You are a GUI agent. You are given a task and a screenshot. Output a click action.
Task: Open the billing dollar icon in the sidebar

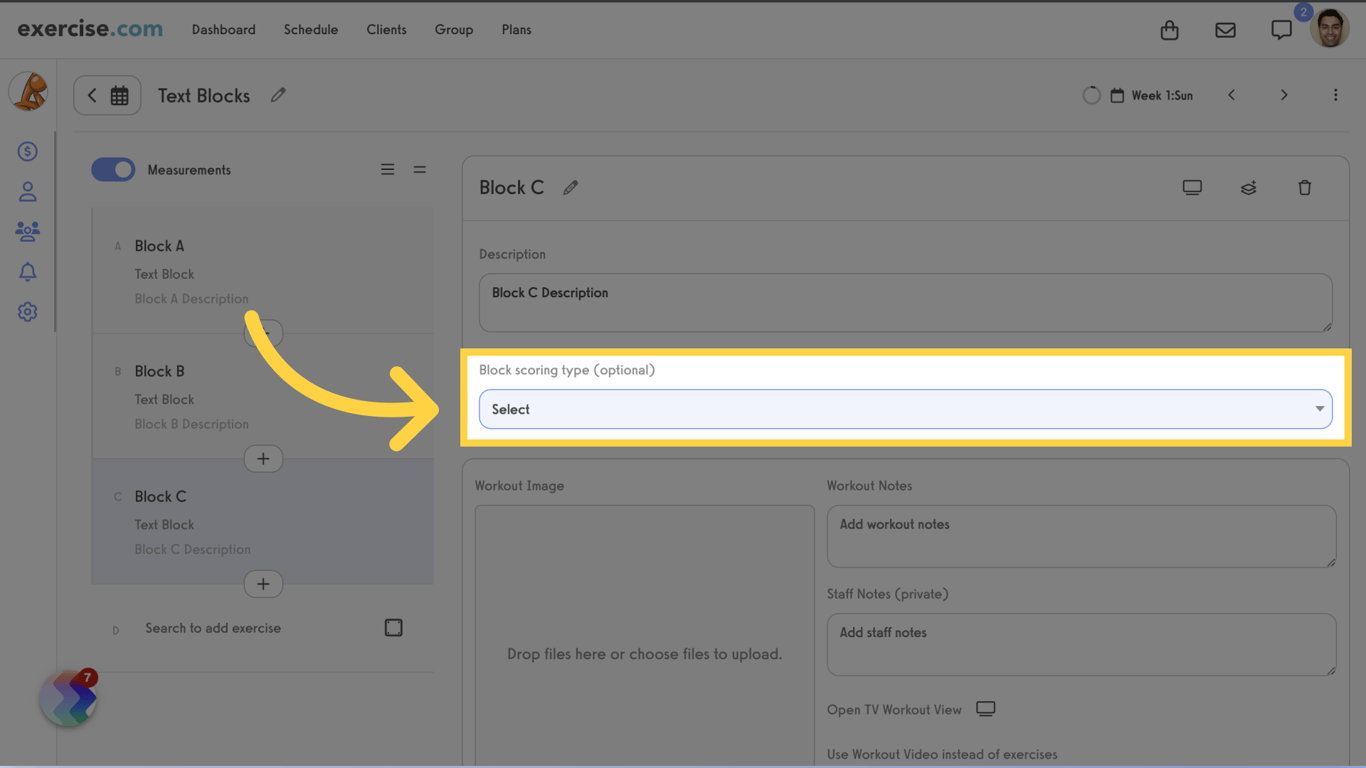pyautogui.click(x=27, y=150)
